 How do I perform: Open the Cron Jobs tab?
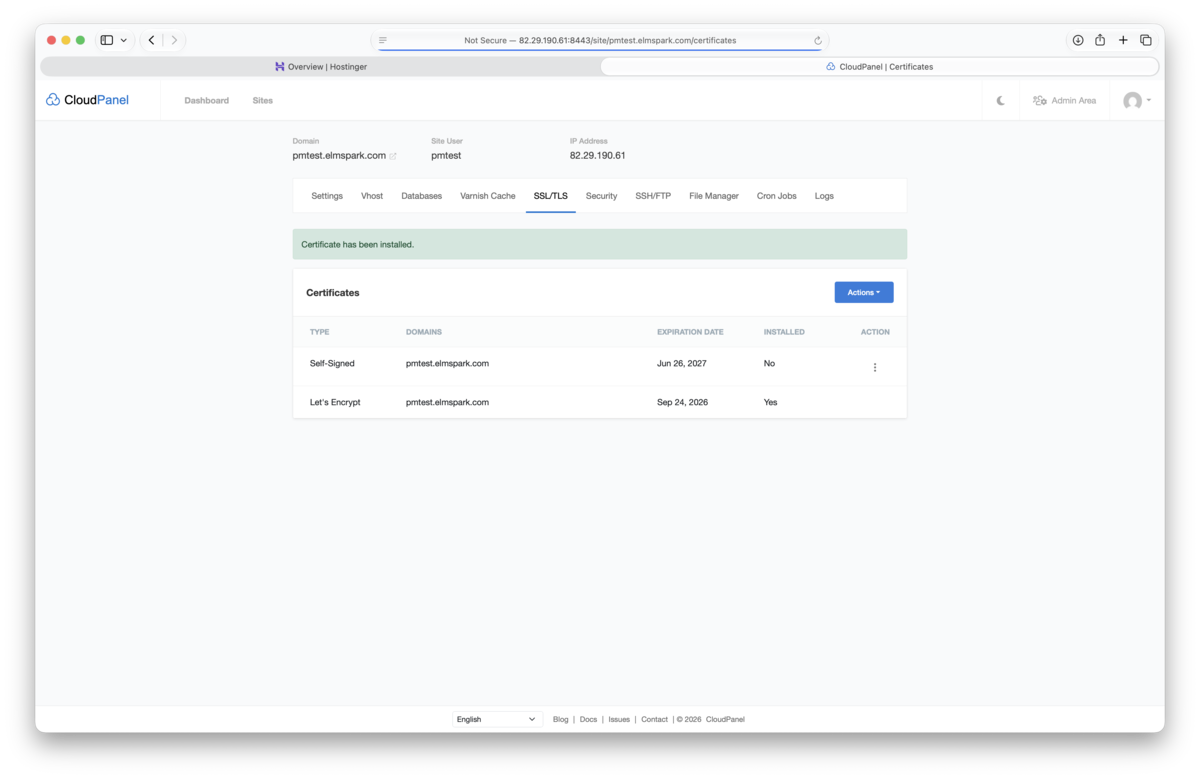pos(776,196)
